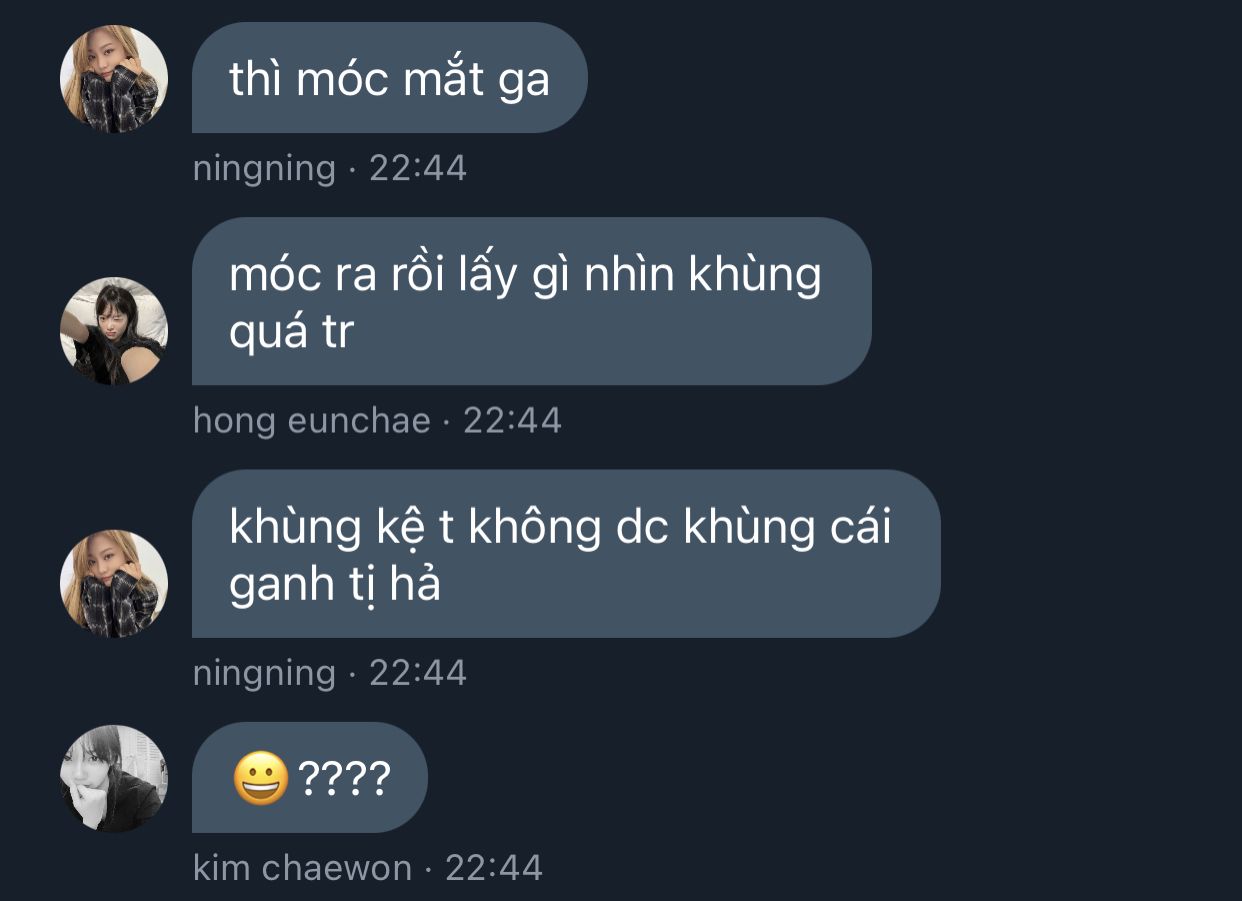Open the "kim chaewon" sender name

(302, 868)
